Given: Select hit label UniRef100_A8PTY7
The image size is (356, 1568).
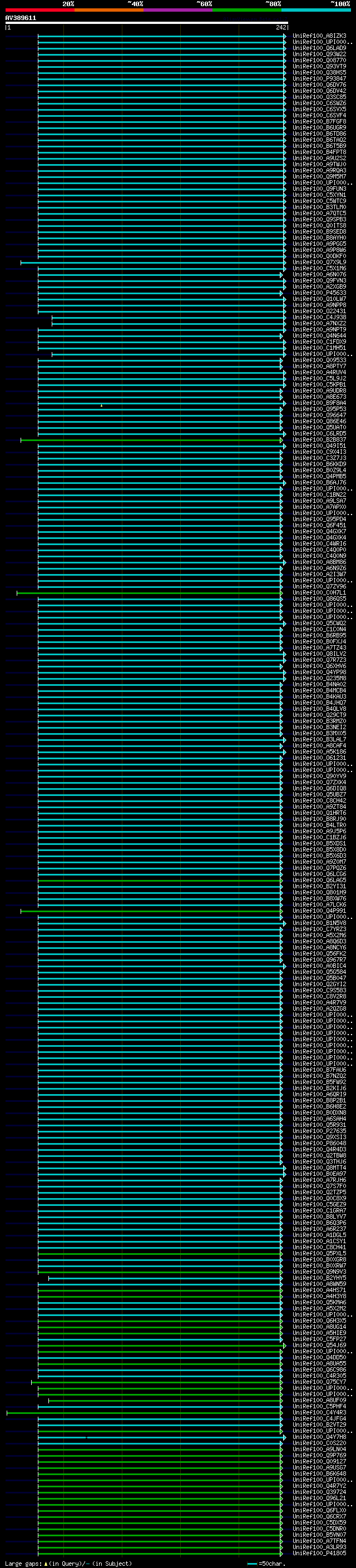Looking at the screenshot, I should pos(319,367).
